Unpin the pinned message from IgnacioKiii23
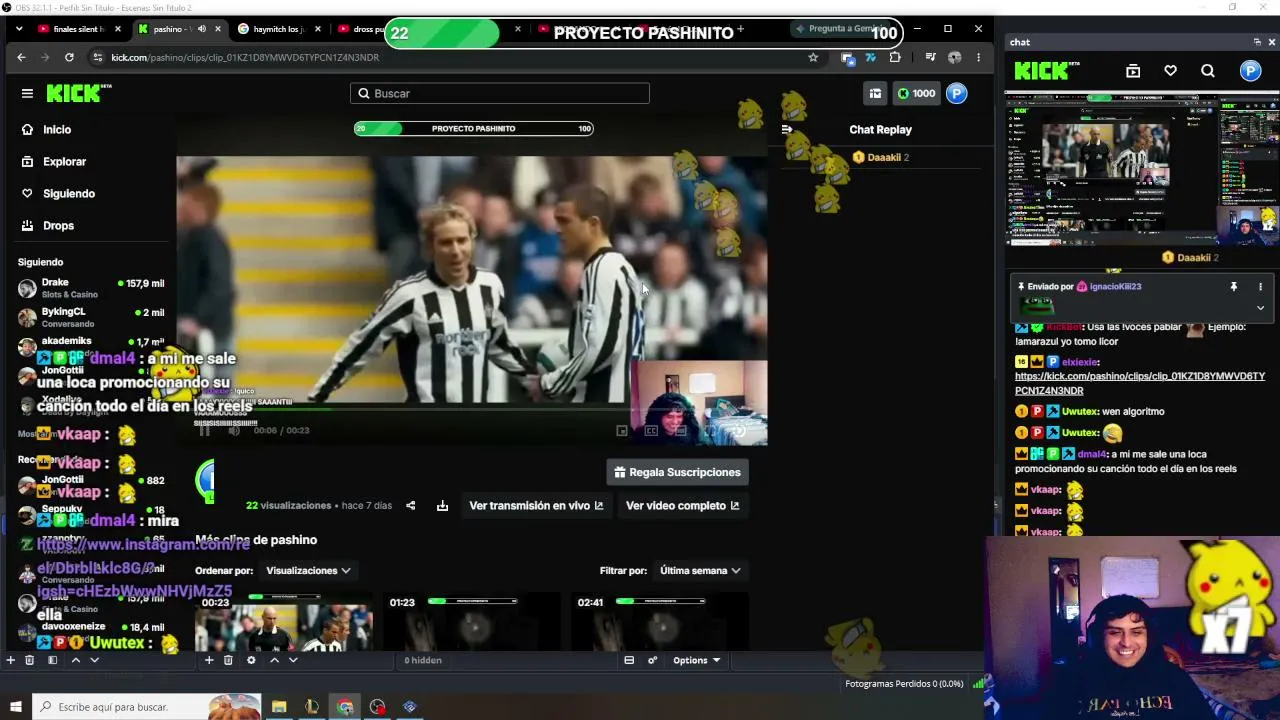The width and height of the screenshot is (1280, 720). pyautogui.click(x=1234, y=287)
